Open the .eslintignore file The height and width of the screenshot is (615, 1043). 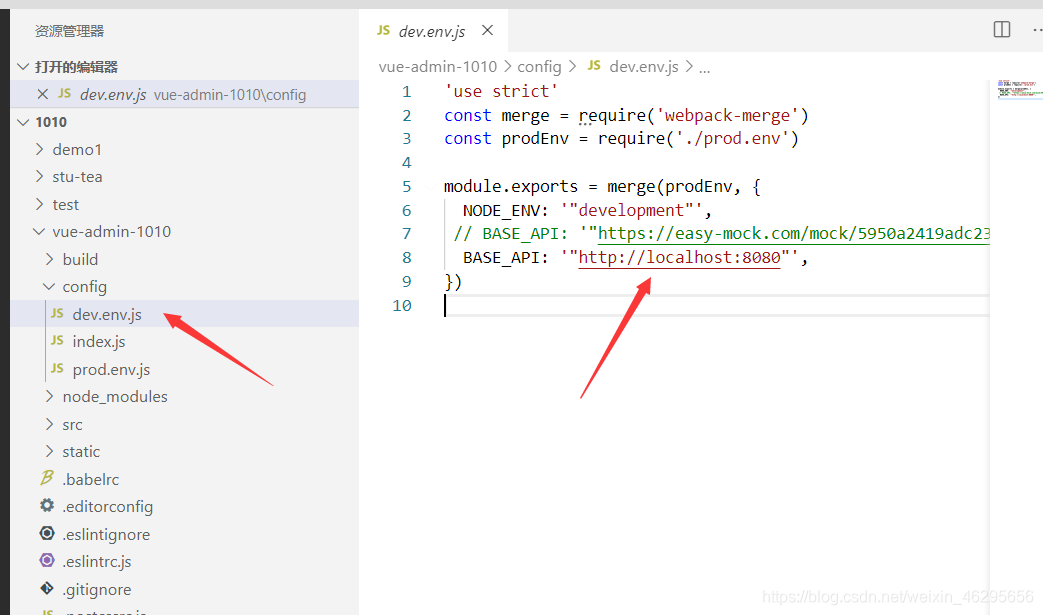pyautogui.click(x=185, y=534)
